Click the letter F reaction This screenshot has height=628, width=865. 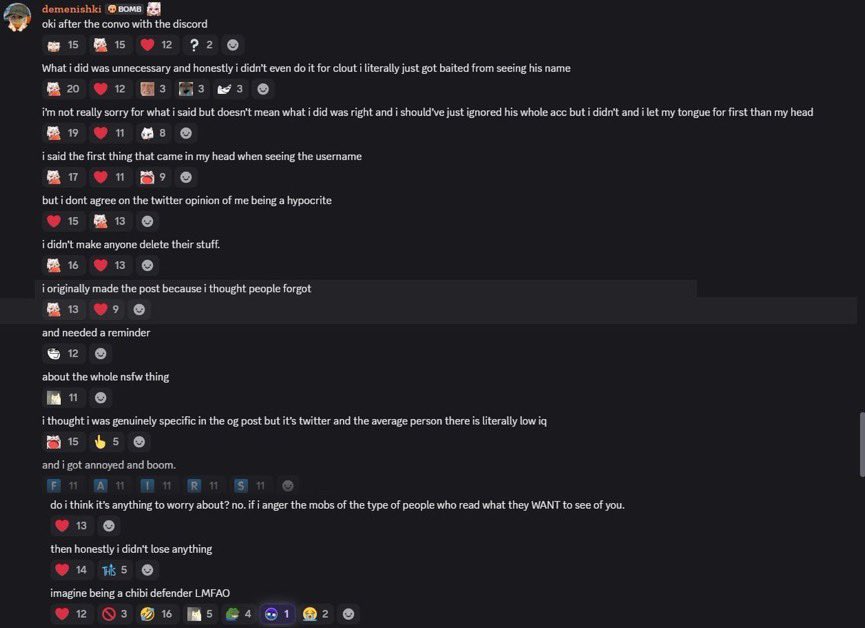point(62,486)
